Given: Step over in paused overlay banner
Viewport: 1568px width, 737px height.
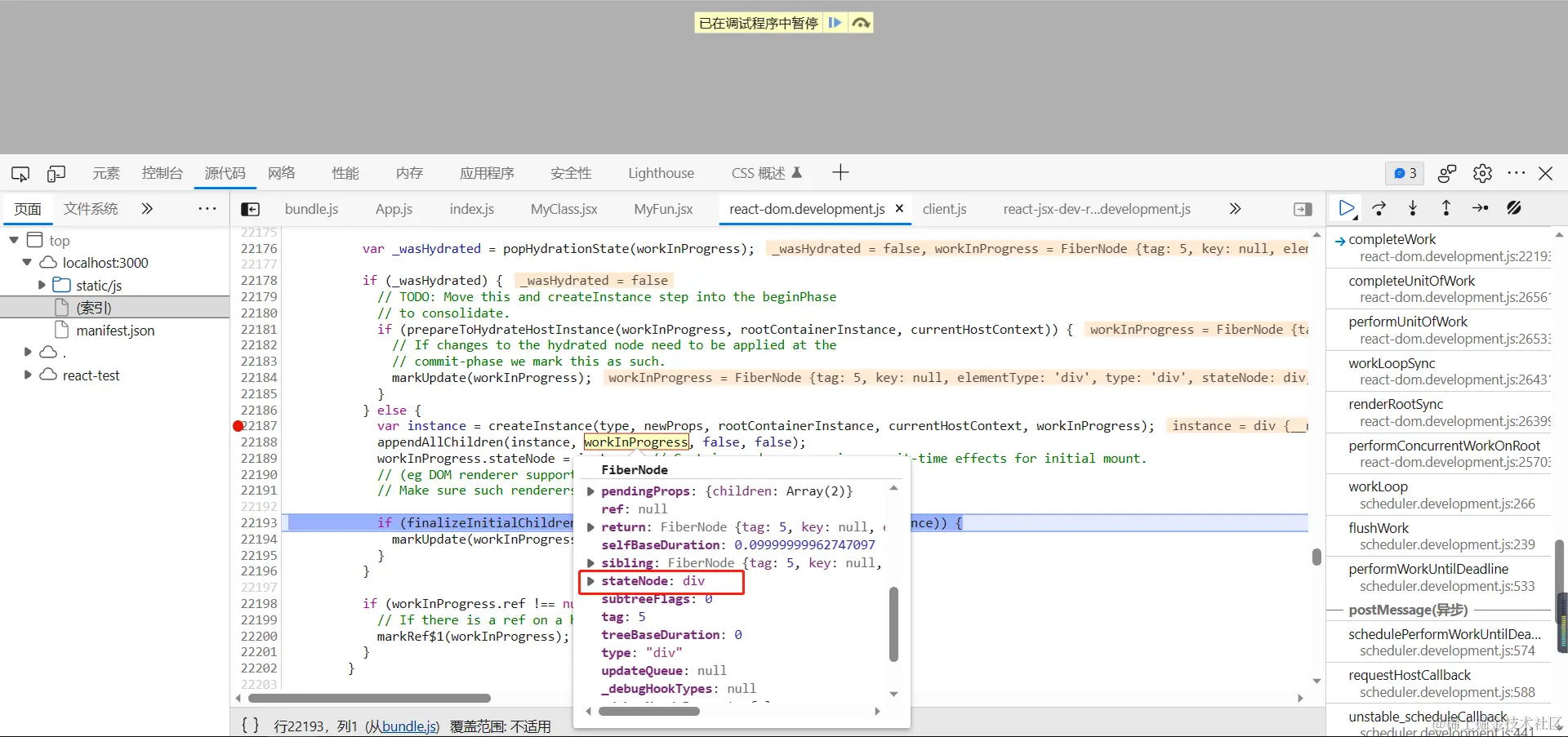Looking at the screenshot, I should point(861,23).
